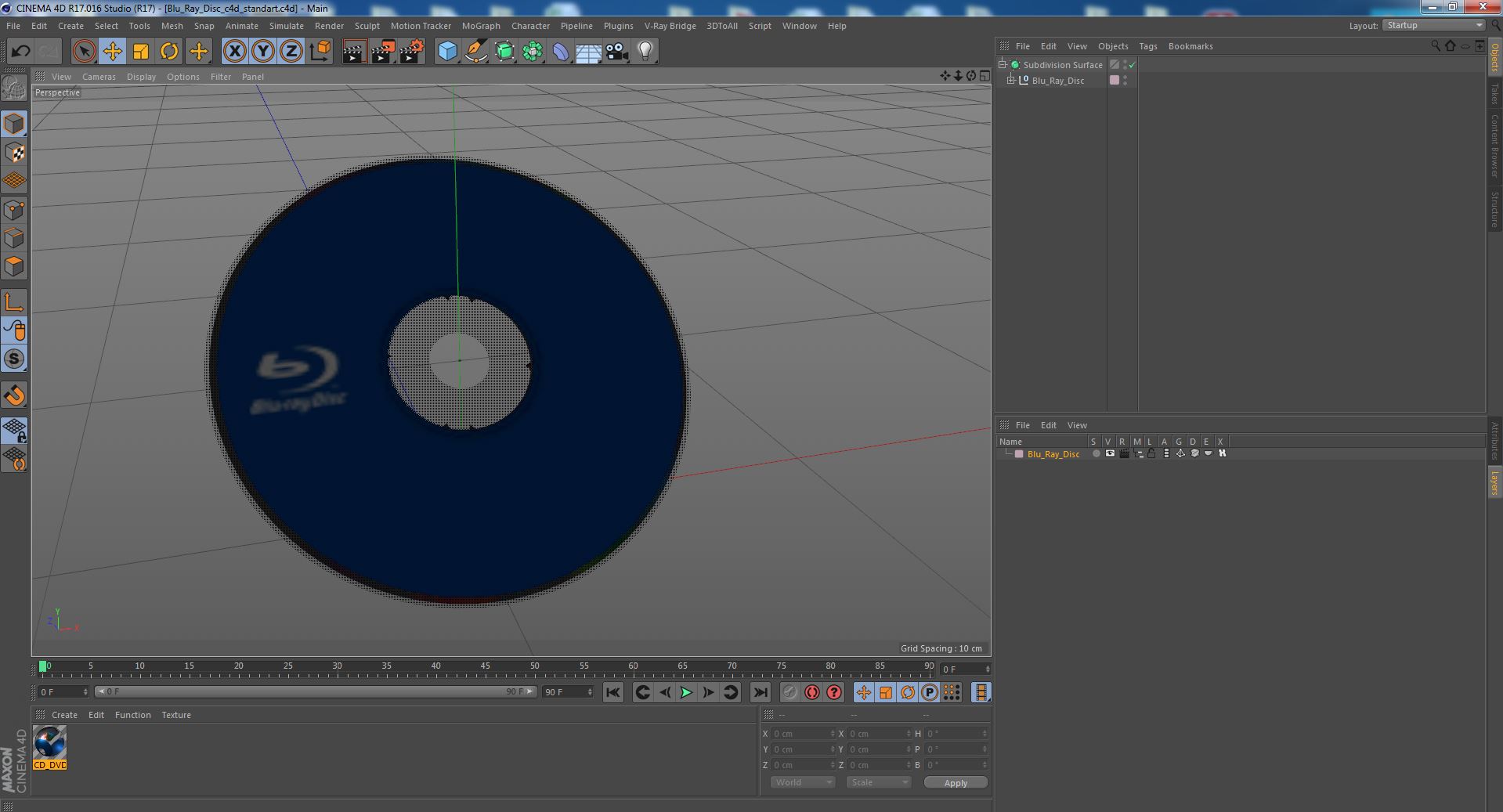The image size is (1503, 812).
Task: Open the World coordinate dropdown
Action: (803, 782)
